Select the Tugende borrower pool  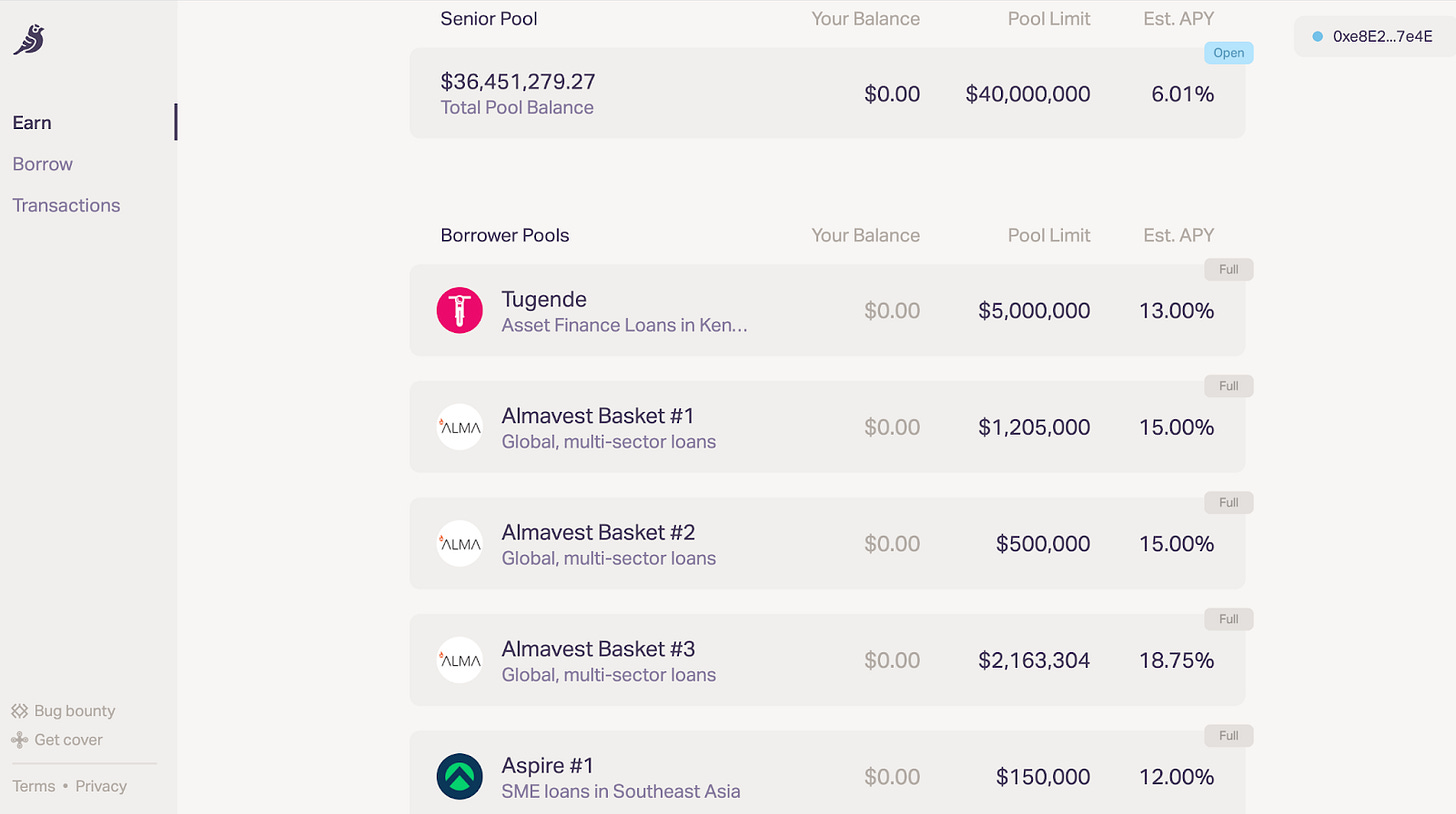point(827,310)
